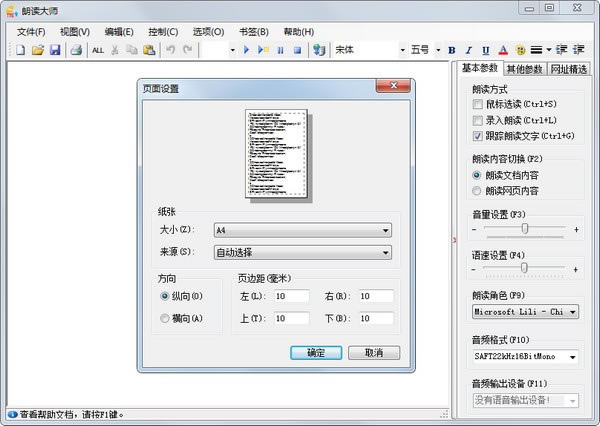Expand the alignment icon dropdown arrow
This screenshot has height=426, width=600.
click(549, 50)
